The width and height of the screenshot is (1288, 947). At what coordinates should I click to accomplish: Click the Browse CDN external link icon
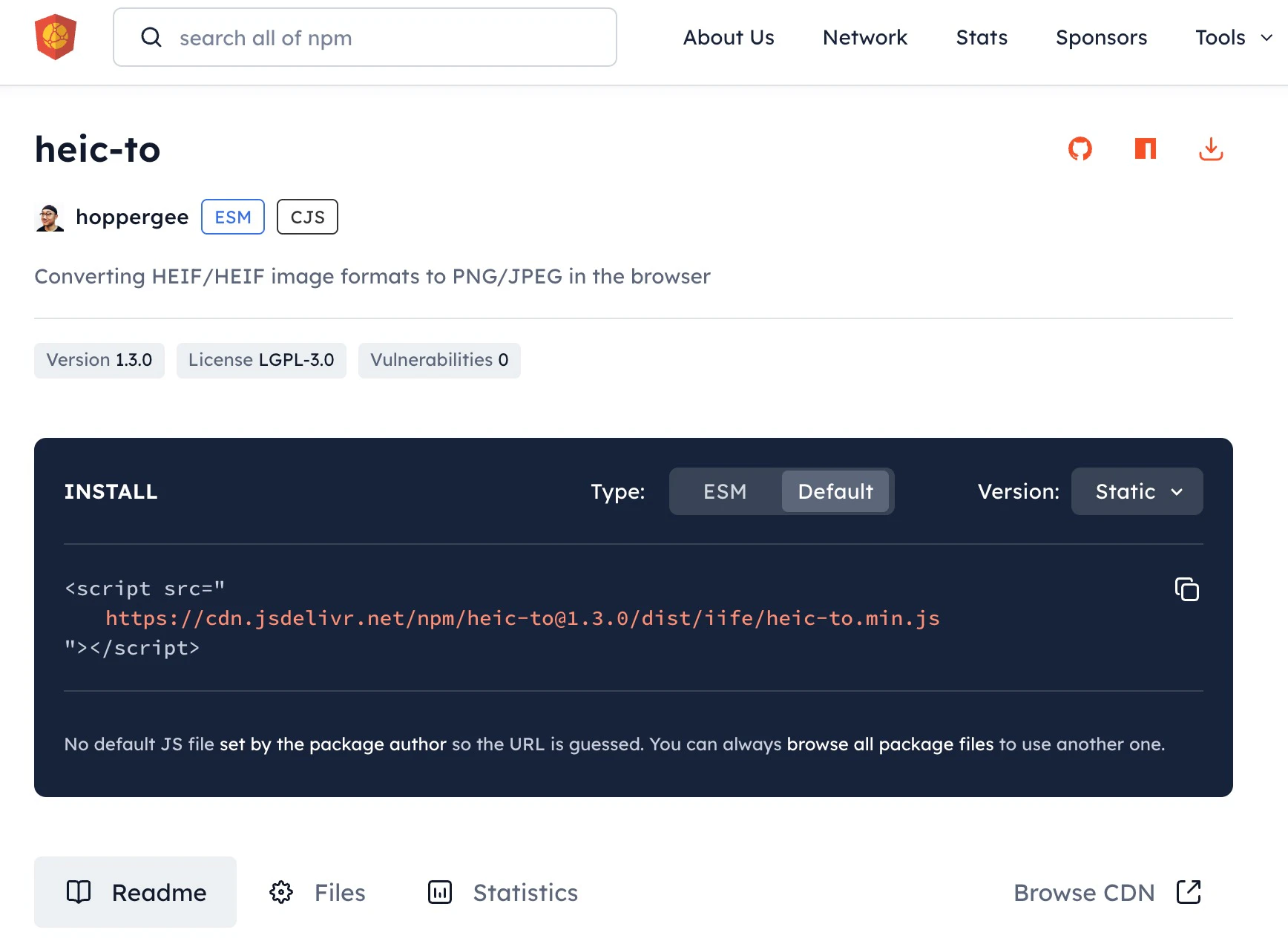[x=1189, y=892]
